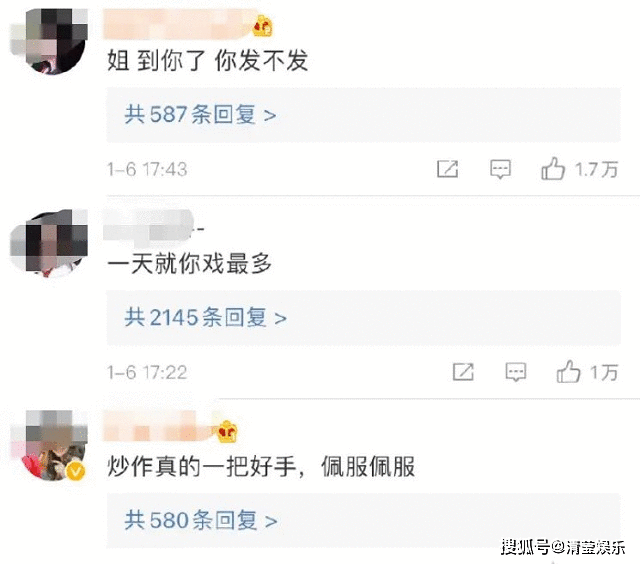This screenshot has height=564, width=640.
Task: Open the first commenter's blurred username
Action: [178, 24]
